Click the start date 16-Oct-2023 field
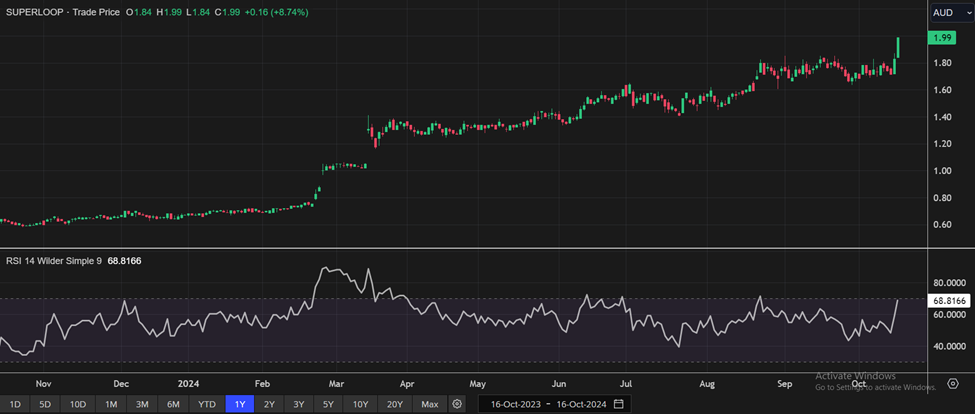 click(515, 404)
